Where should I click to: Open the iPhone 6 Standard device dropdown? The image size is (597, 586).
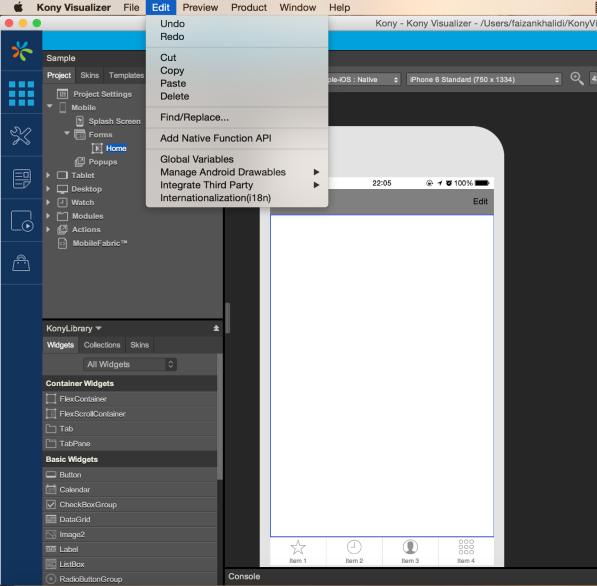(x=484, y=79)
